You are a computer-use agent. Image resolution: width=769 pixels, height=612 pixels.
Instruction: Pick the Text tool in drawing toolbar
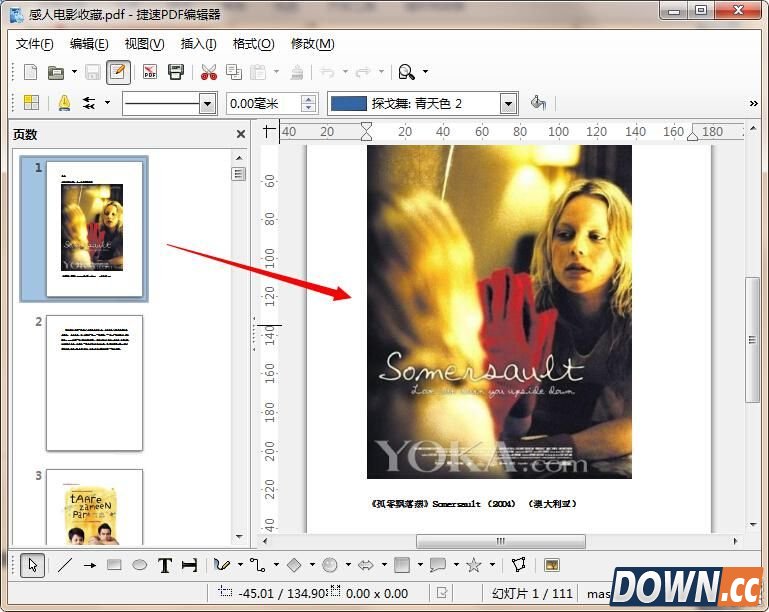(165, 565)
